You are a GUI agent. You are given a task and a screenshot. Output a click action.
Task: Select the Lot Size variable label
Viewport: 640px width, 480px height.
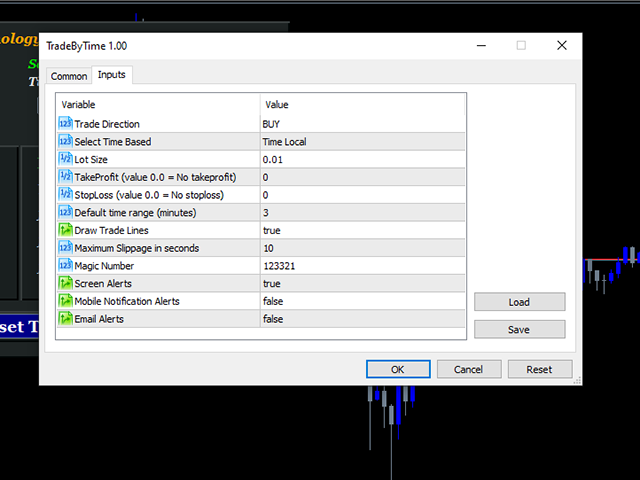point(91,160)
